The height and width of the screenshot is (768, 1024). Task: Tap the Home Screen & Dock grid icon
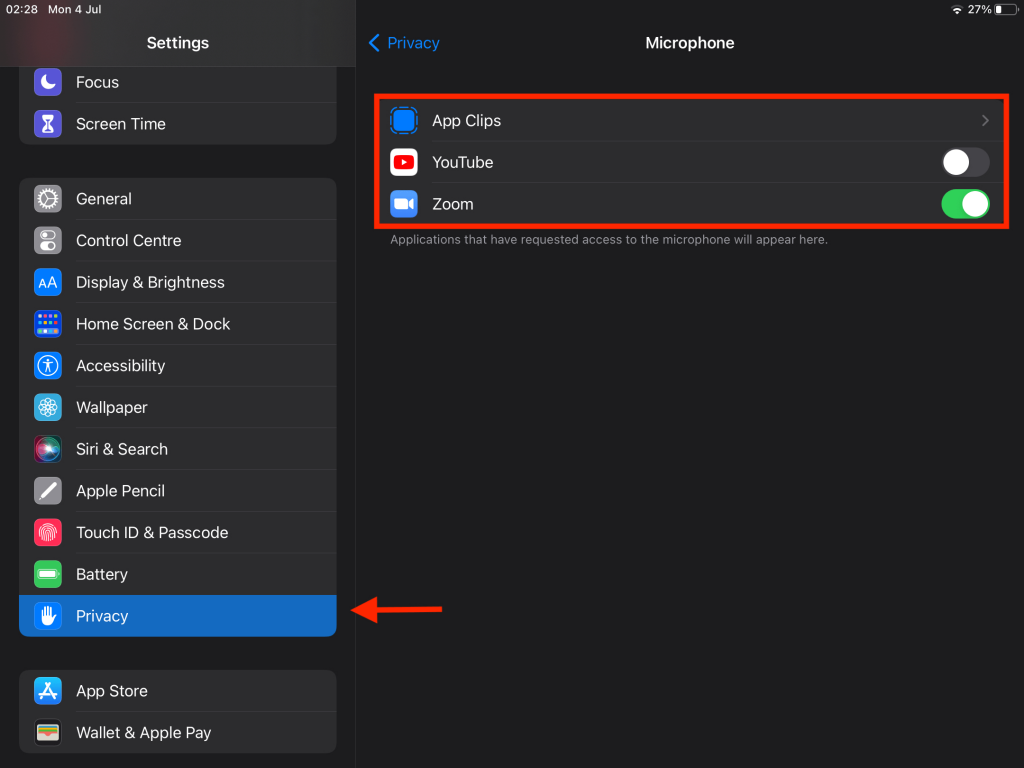point(48,324)
